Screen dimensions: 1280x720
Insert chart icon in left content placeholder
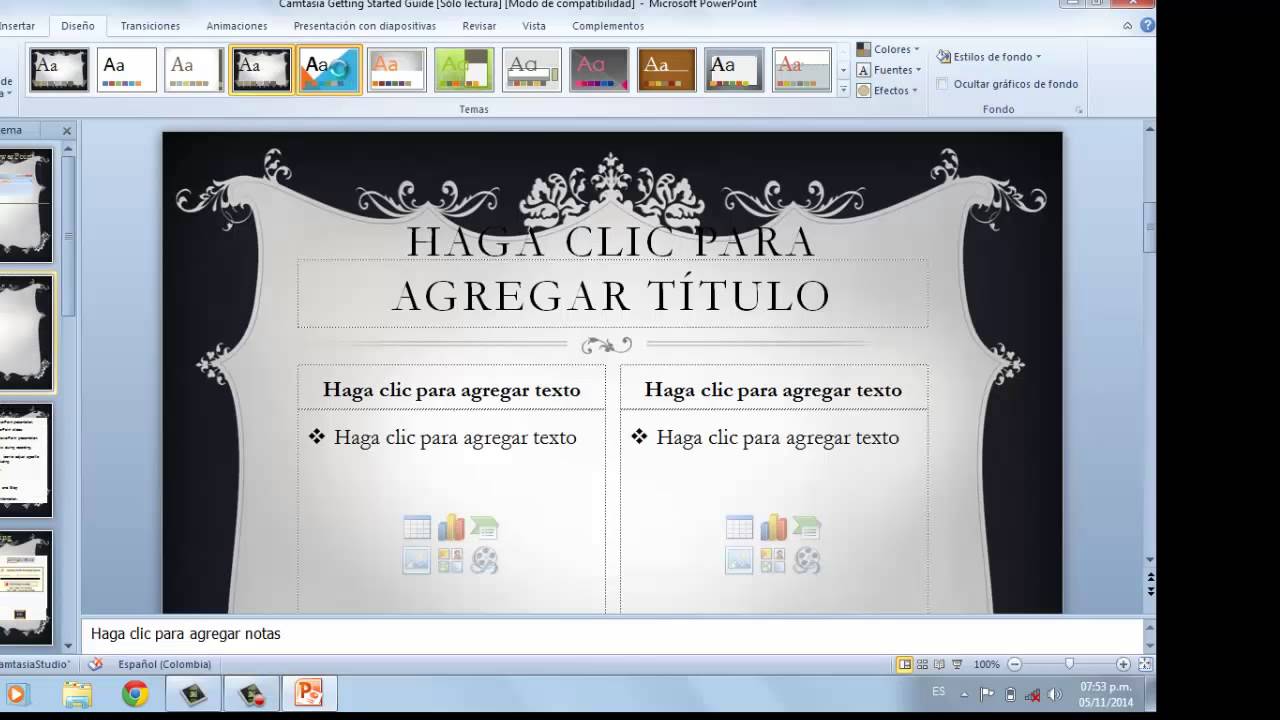[451, 528]
